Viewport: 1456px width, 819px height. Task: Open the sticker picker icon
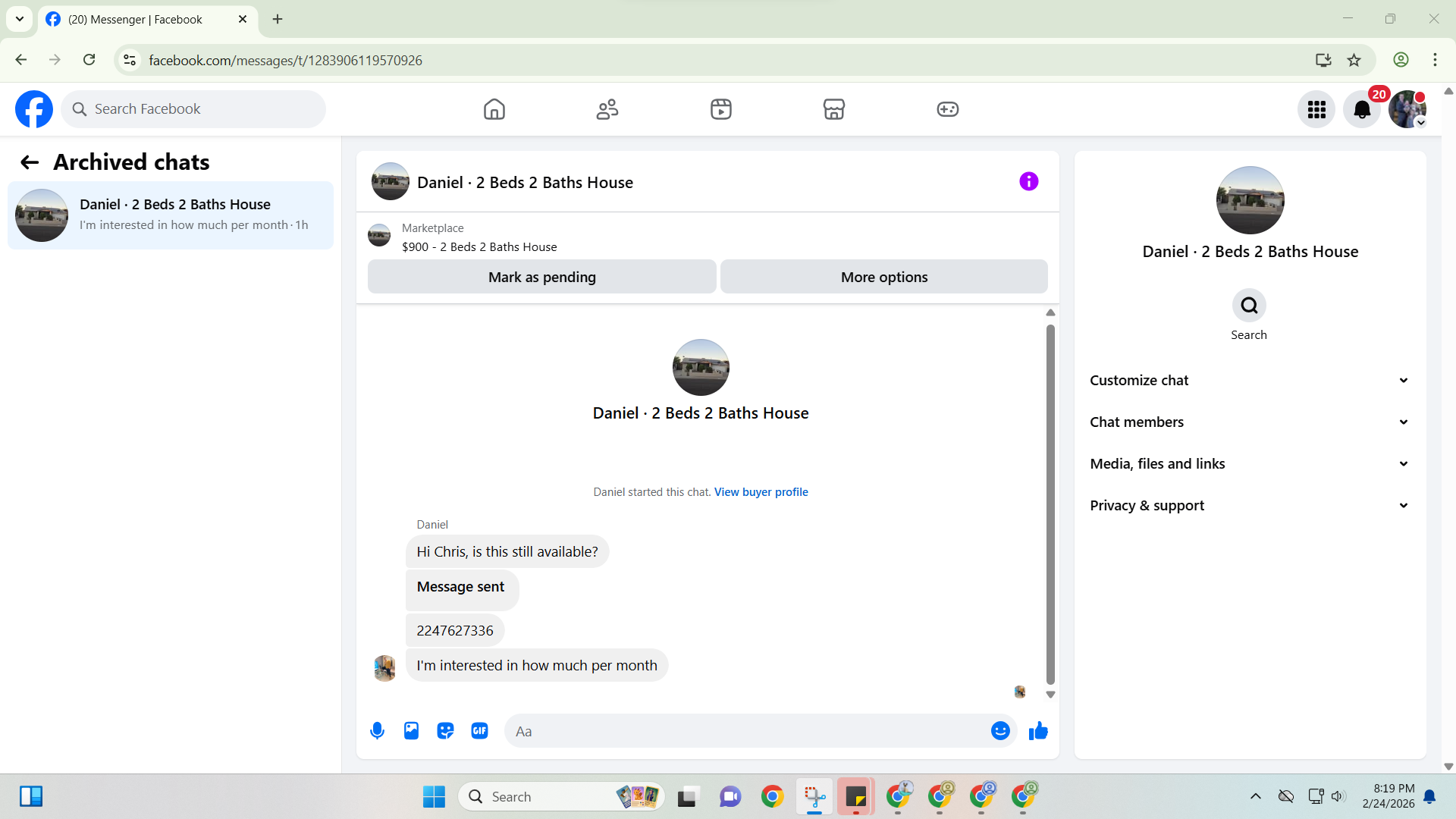pyautogui.click(x=445, y=731)
